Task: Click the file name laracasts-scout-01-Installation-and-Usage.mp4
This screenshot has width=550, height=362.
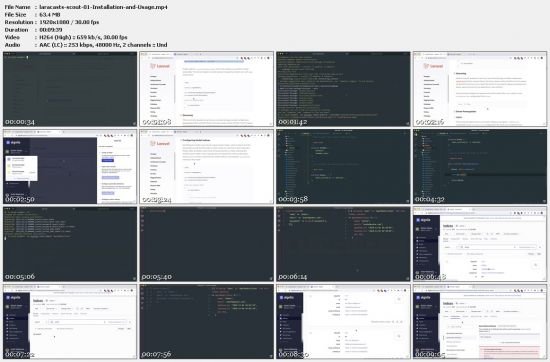Action: (103, 7)
